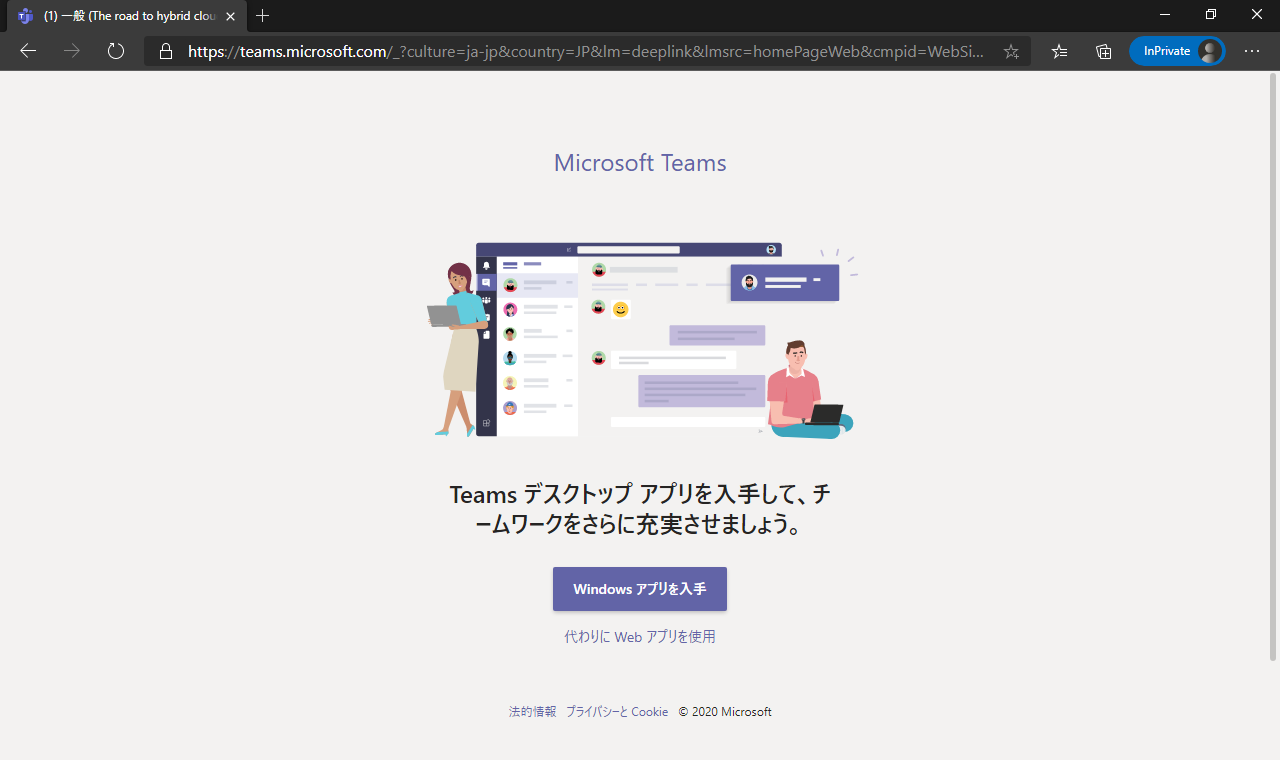Click the grayed Forward arrow
The image size is (1280, 760).
click(72, 51)
